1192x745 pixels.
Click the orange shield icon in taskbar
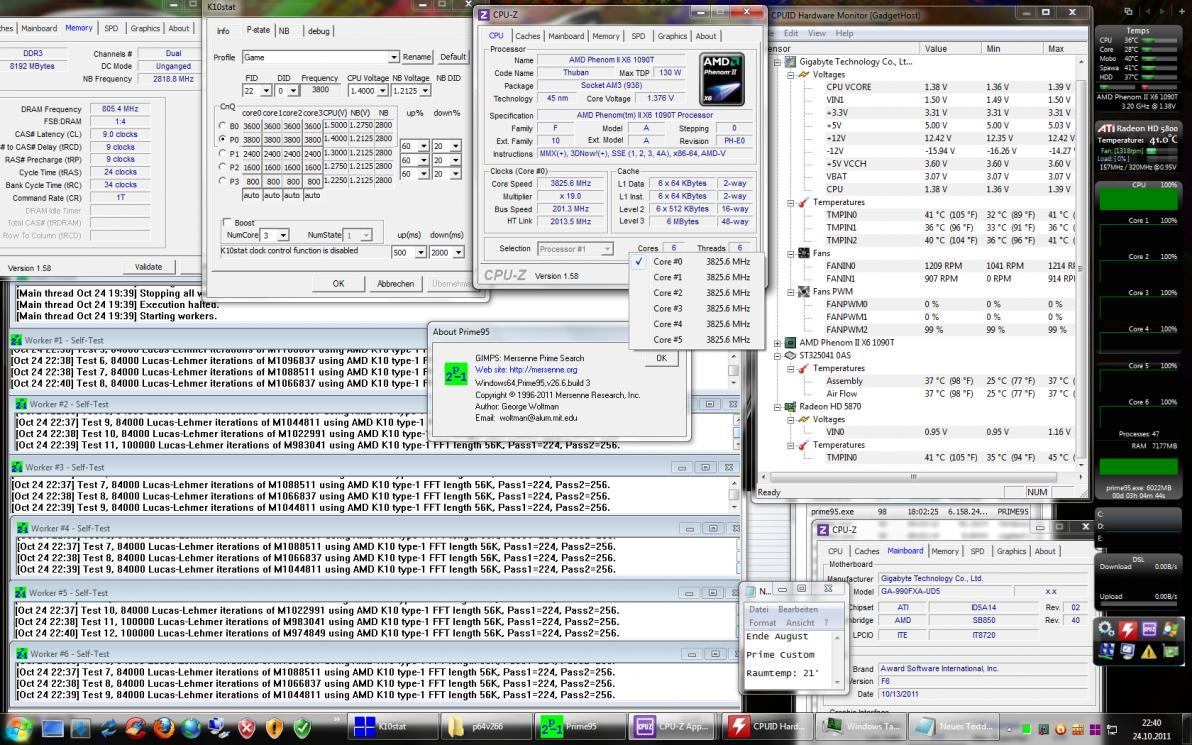tap(274, 728)
